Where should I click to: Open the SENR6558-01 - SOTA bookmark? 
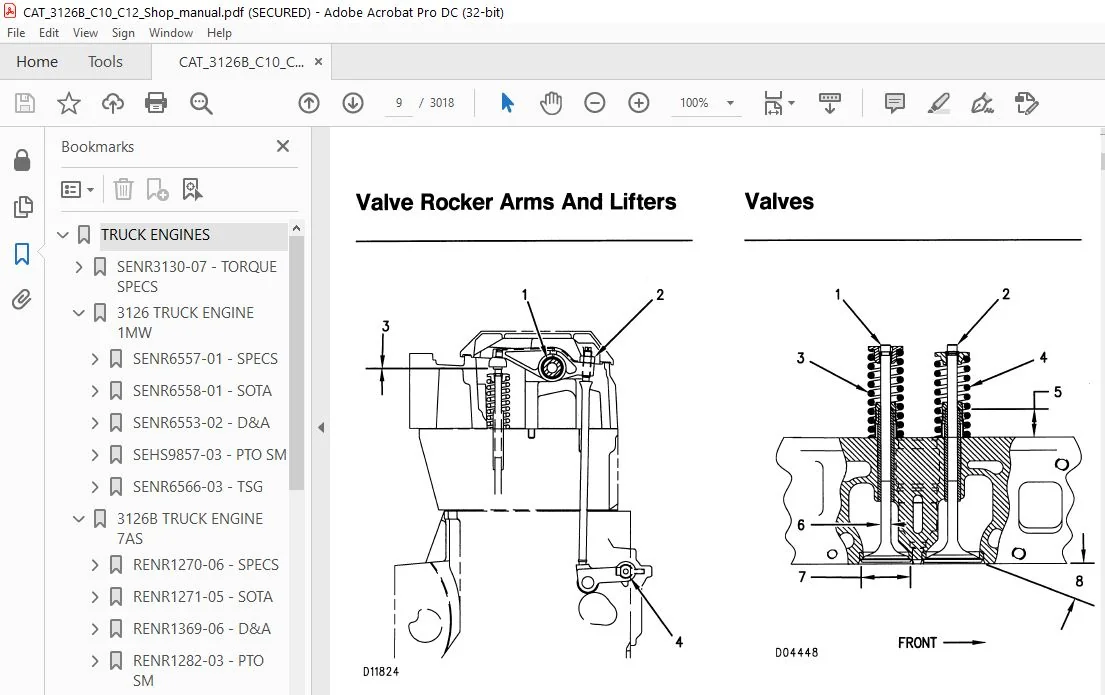click(x=202, y=390)
